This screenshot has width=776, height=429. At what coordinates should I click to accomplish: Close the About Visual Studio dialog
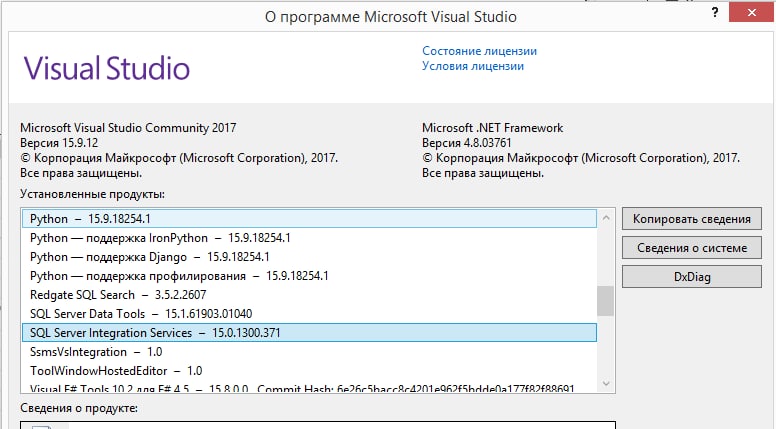point(752,13)
